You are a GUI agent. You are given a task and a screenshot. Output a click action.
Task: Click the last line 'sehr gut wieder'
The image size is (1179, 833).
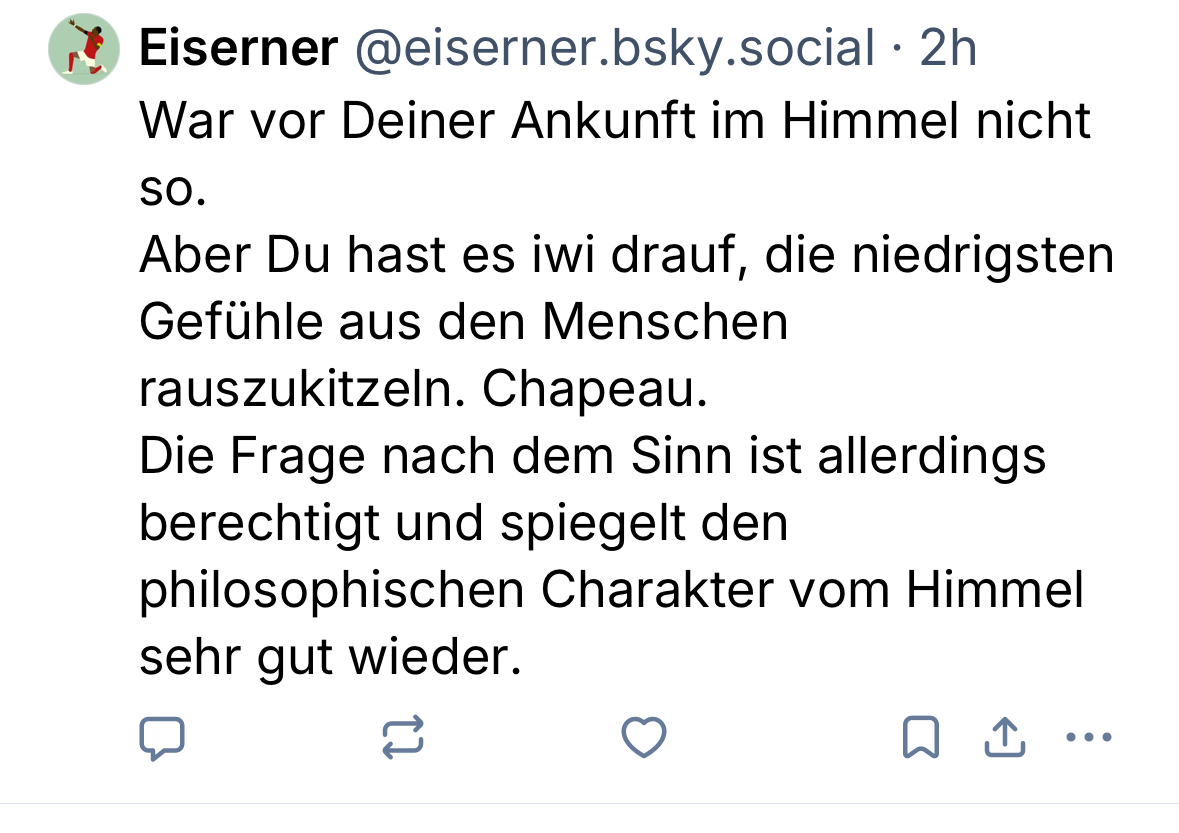click(x=330, y=658)
